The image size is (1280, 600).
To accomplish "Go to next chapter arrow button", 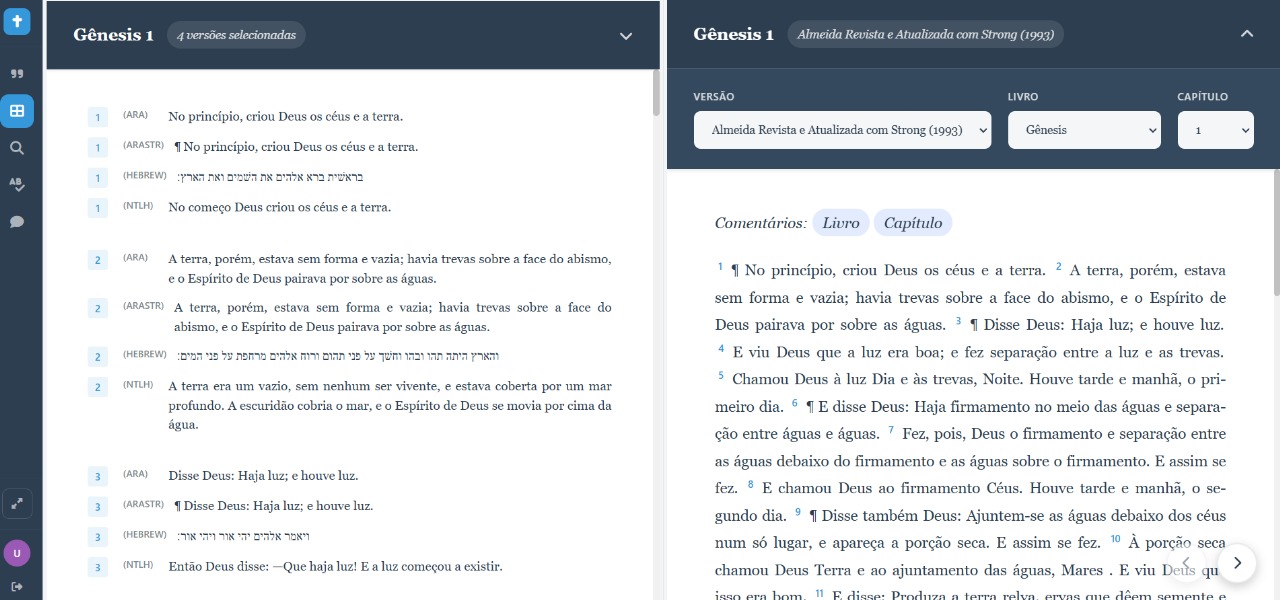I will (1237, 563).
